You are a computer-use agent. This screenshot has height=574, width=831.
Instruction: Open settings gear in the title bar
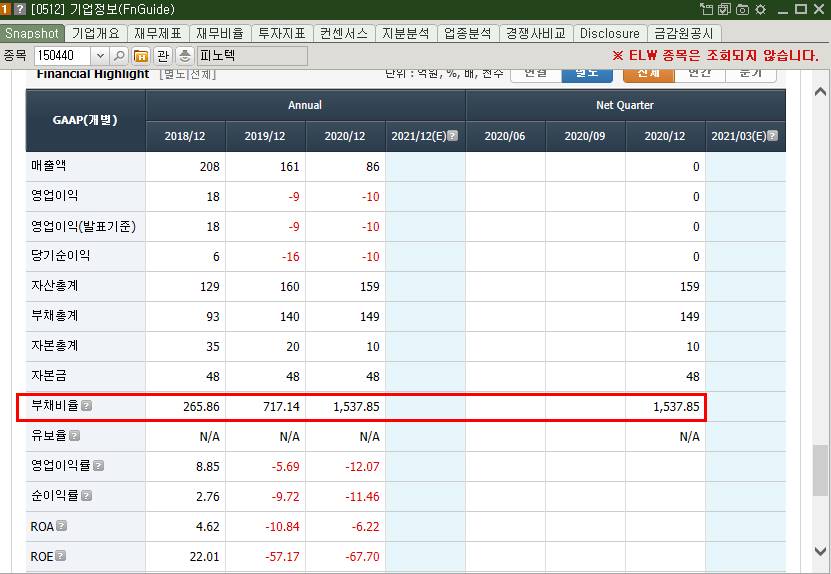[761, 9]
